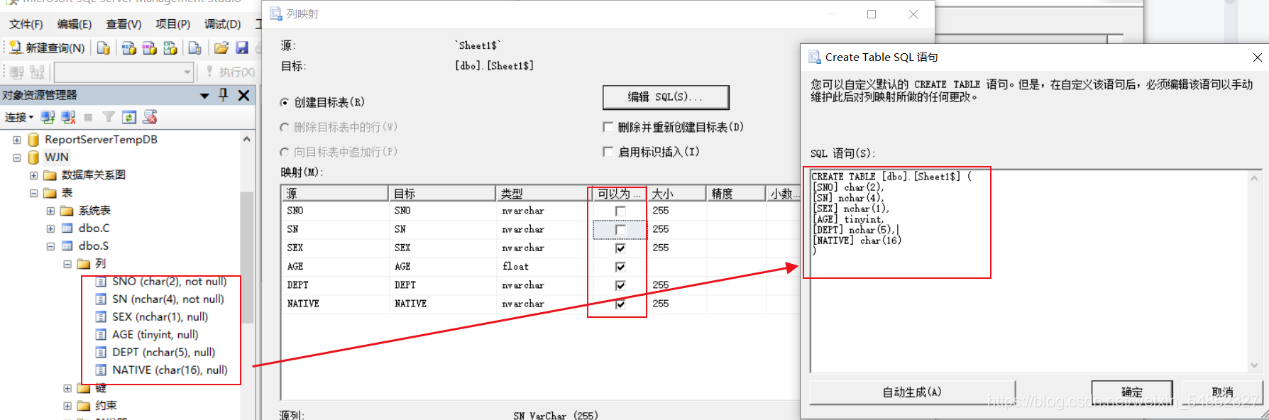Viewport: 1269px width, 420px height.
Task: Expand the ReportServerTempDB database node
Action: 16,140
